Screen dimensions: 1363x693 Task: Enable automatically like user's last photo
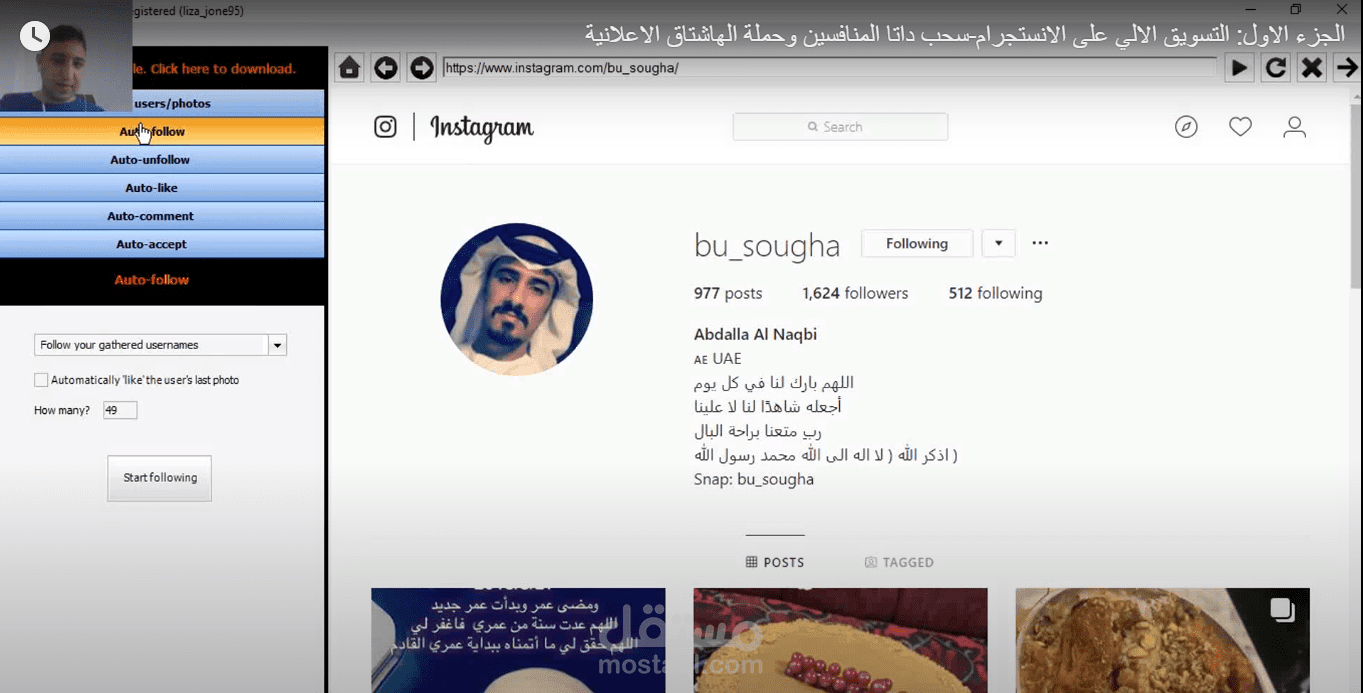click(41, 380)
